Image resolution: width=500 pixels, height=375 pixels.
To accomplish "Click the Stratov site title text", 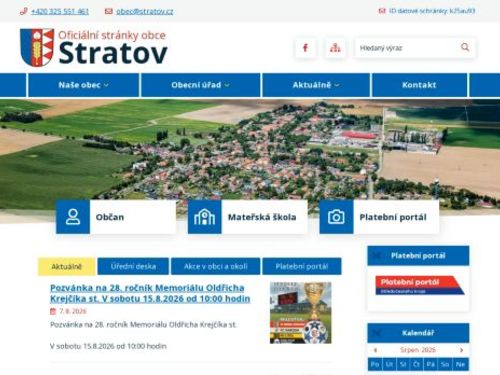I will pyautogui.click(x=113, y=53).
